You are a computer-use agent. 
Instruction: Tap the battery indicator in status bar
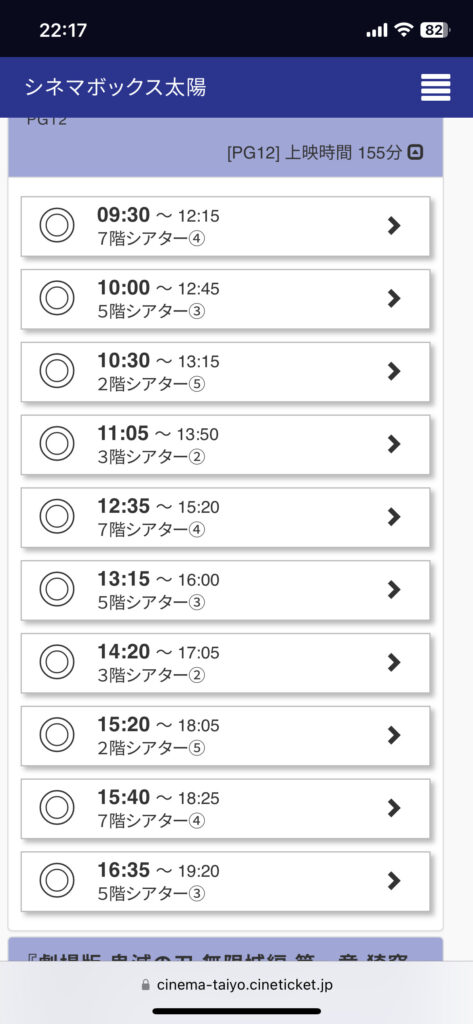[435, 30]
